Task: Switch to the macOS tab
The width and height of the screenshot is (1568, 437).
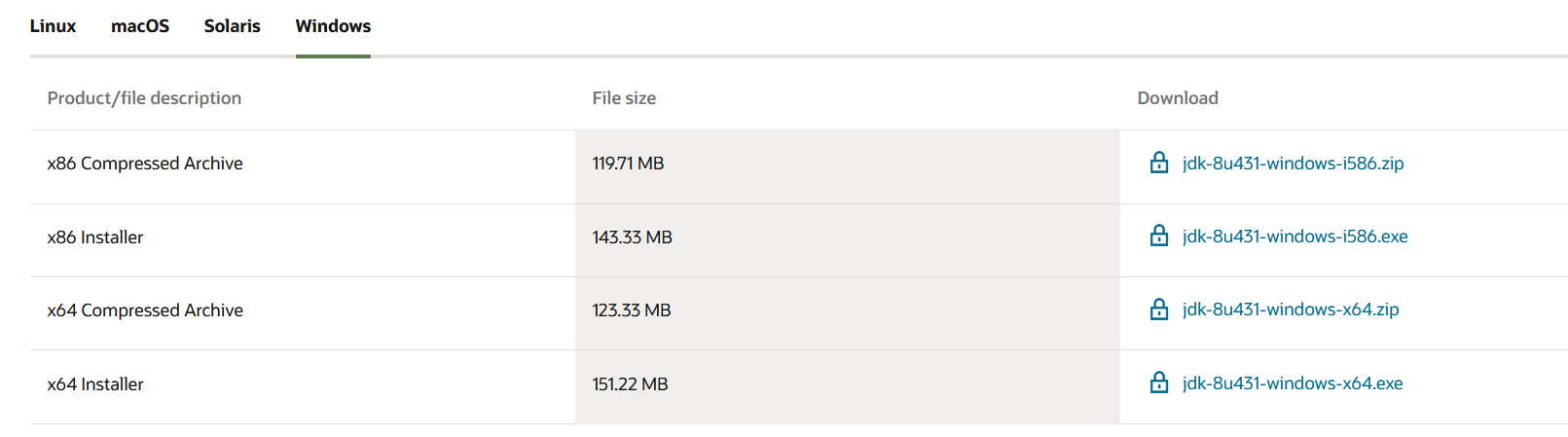Action: click(140, 26)
